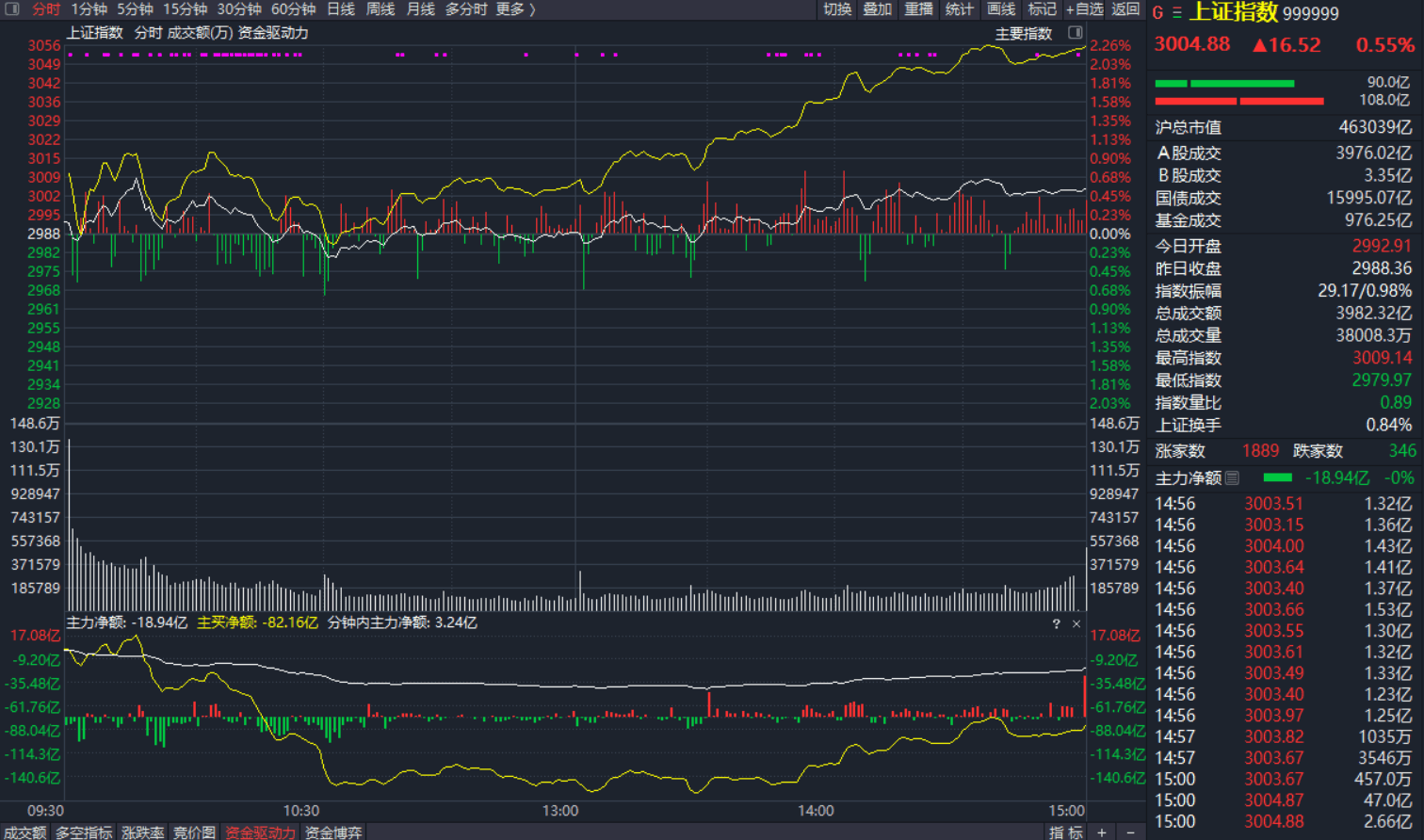Screen dimensions: 1424x840
Task: Add index via +自选 button
Action: click(1084, 9)
